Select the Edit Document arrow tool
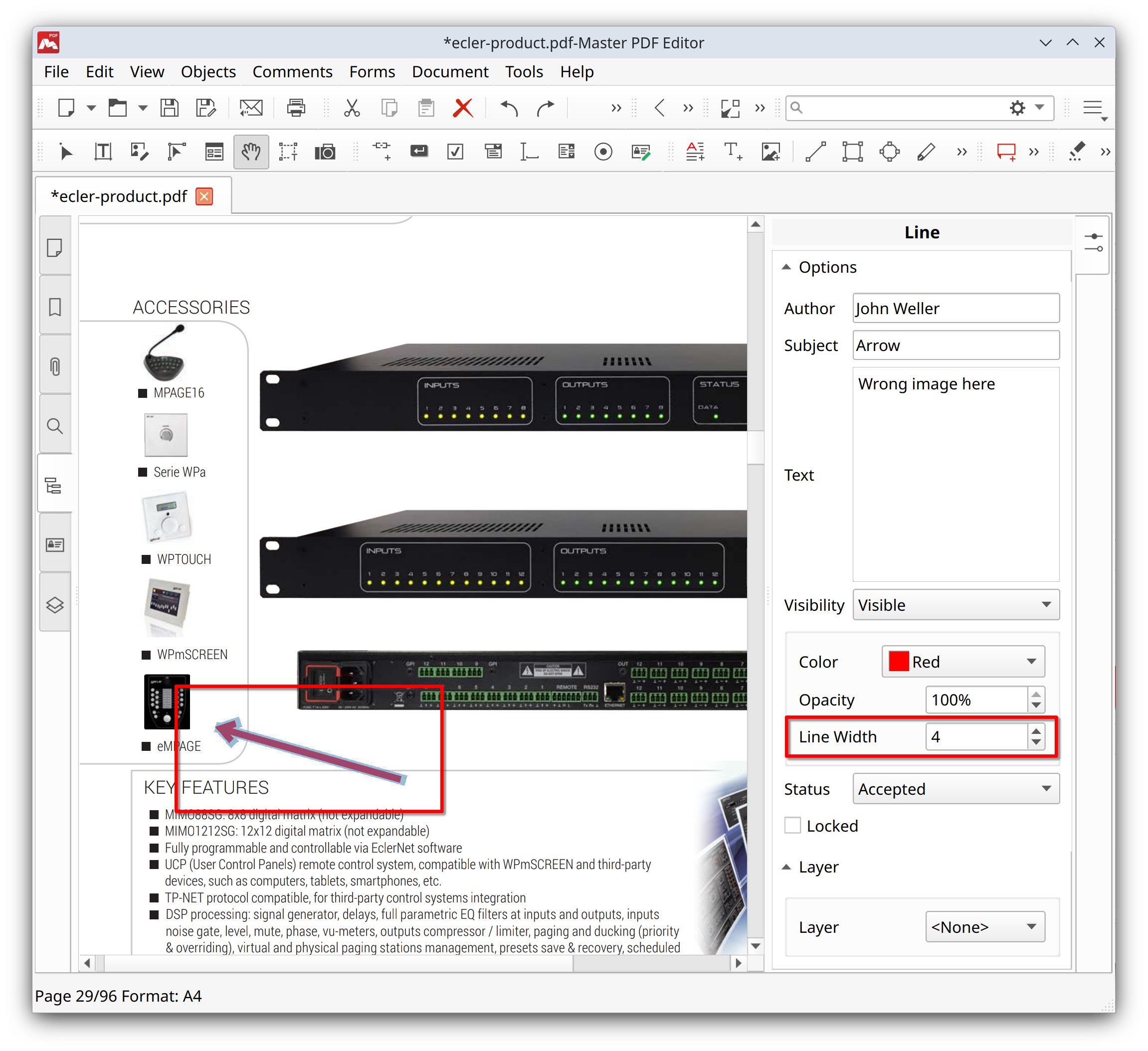 coord(66,152)
